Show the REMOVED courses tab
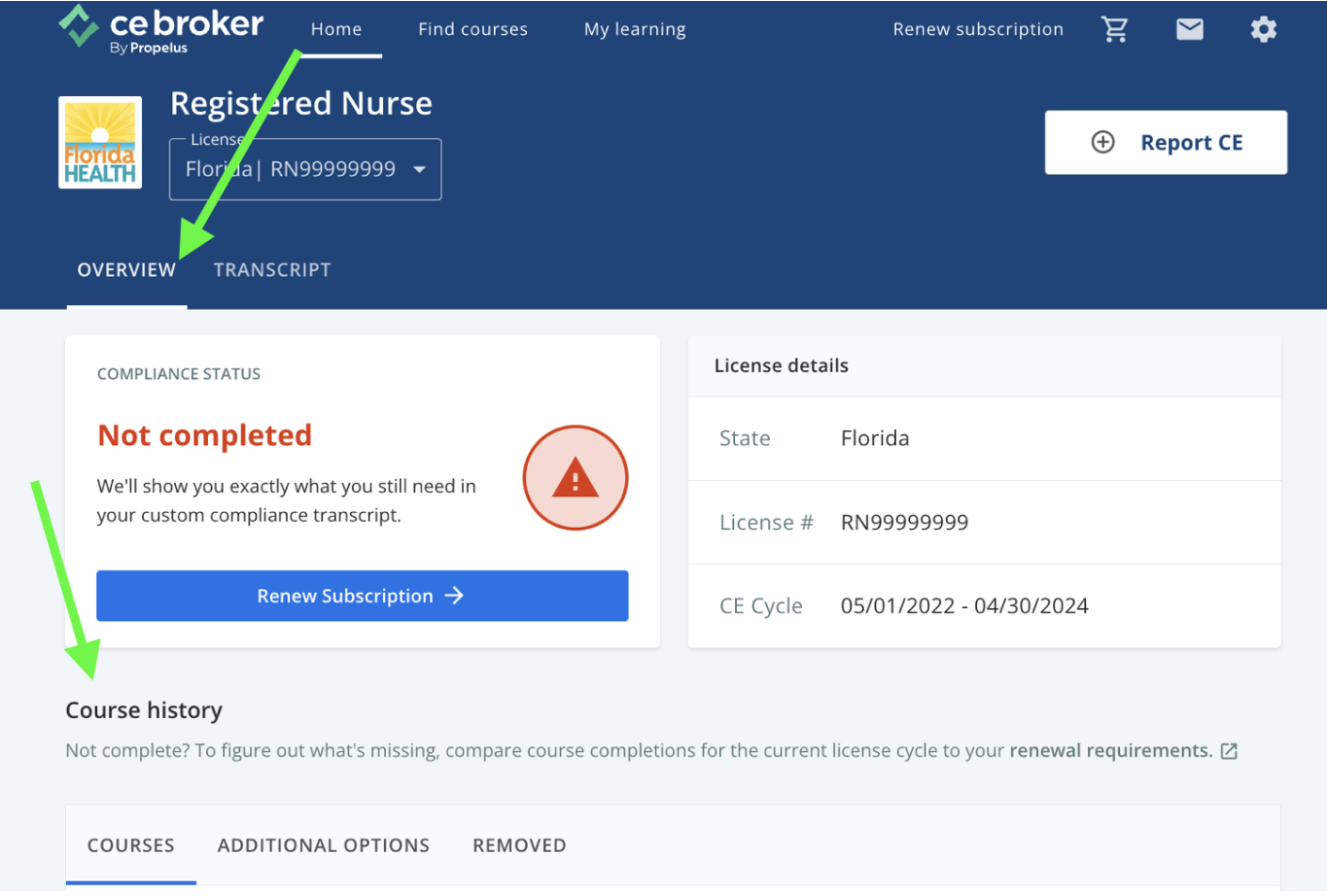The image size is (1327, 896). pos(520,845)
